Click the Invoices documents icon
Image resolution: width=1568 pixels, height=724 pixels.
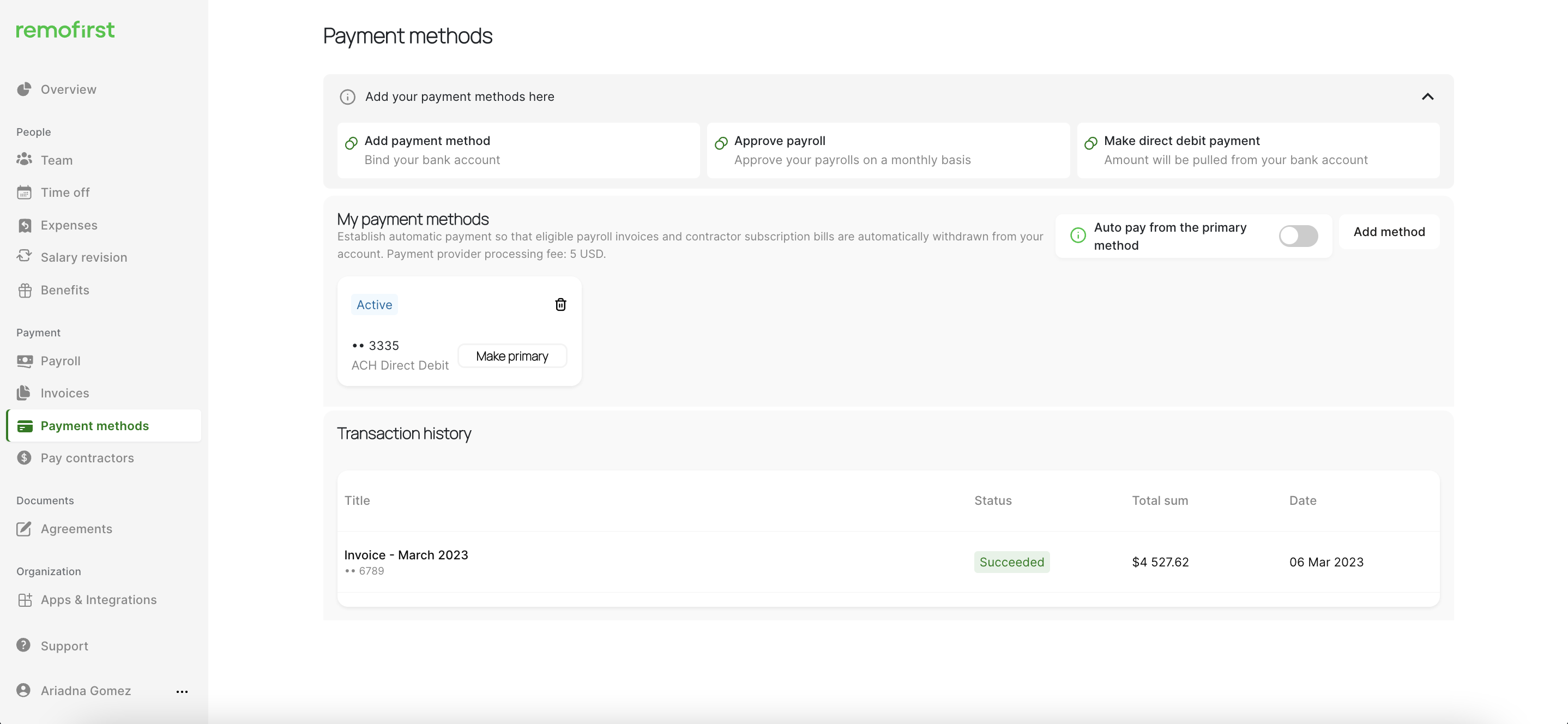coord(24,393)
